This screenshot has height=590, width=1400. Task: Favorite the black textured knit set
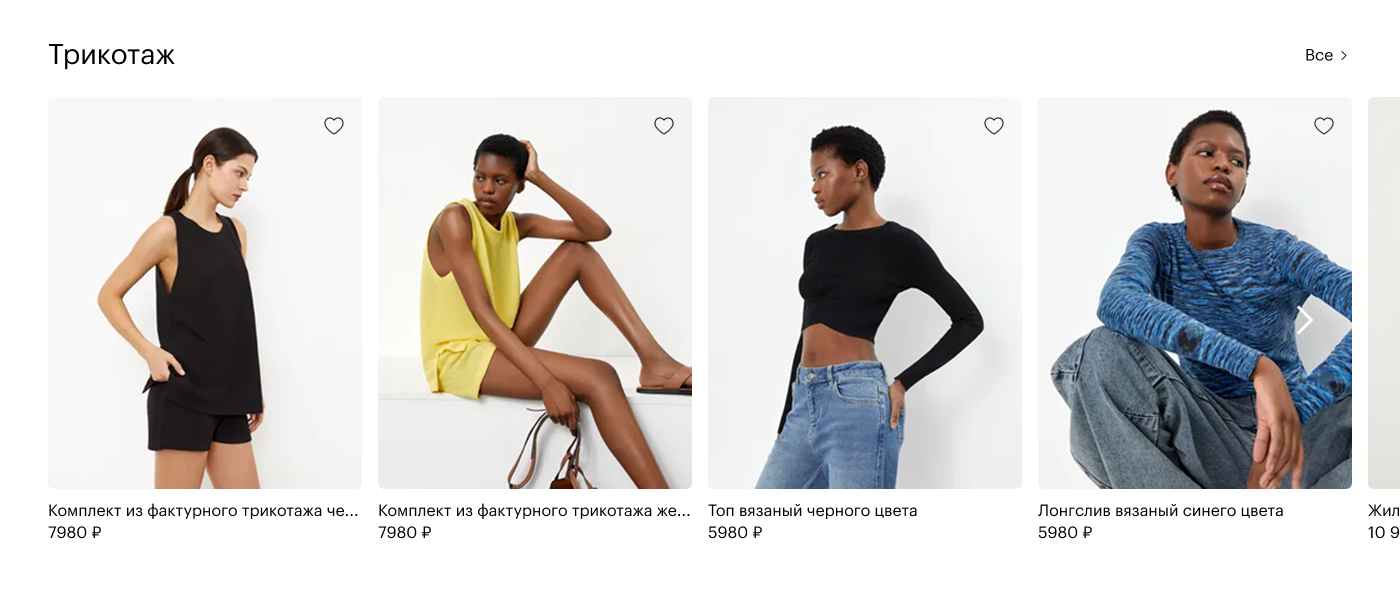click(334, 126)
